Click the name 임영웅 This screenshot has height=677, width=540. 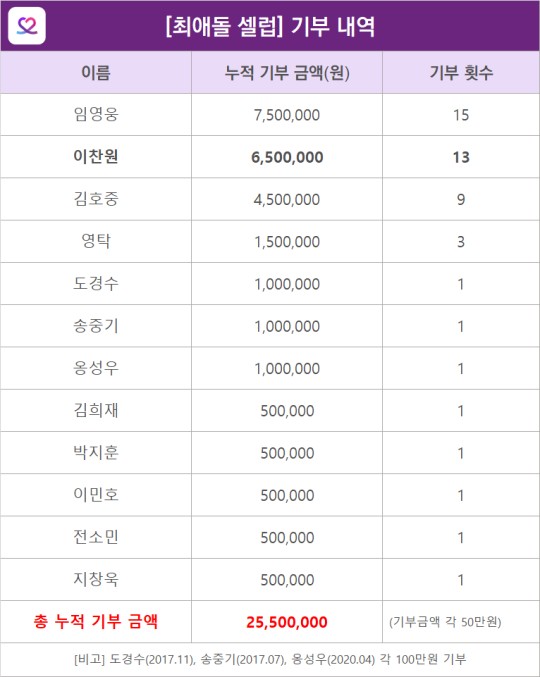pos(96,114)
